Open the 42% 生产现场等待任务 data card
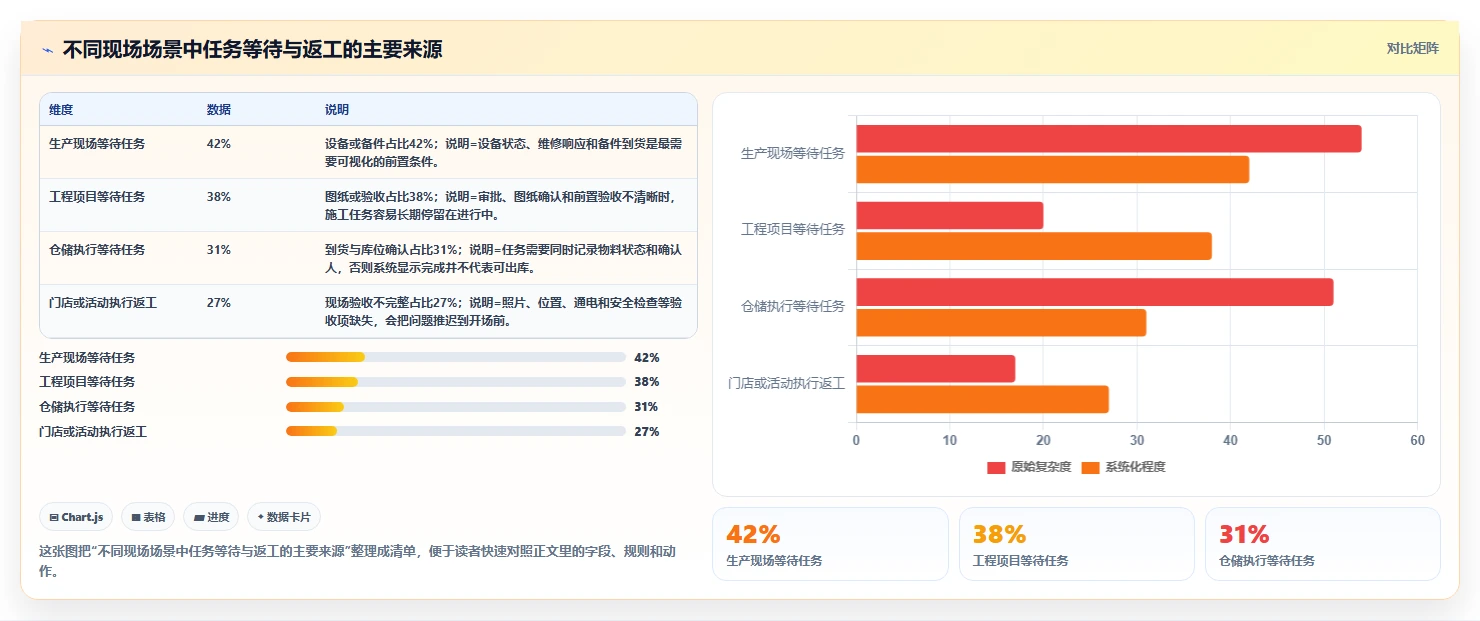Image resolution: width=1480 pixels, height=621 pixels. pos(830,544)
